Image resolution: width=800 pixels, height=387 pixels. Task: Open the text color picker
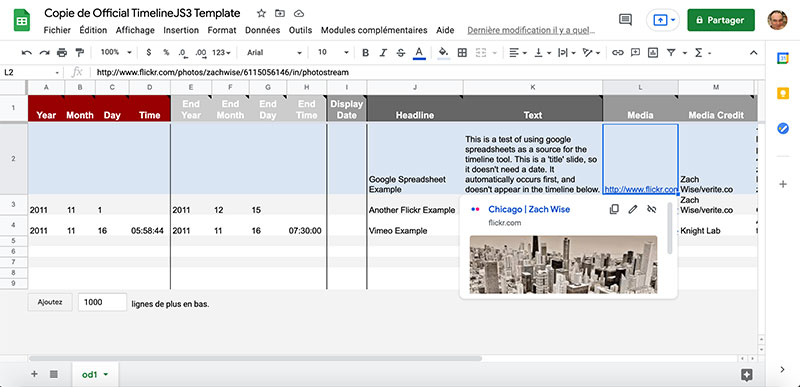pos(419,53)
